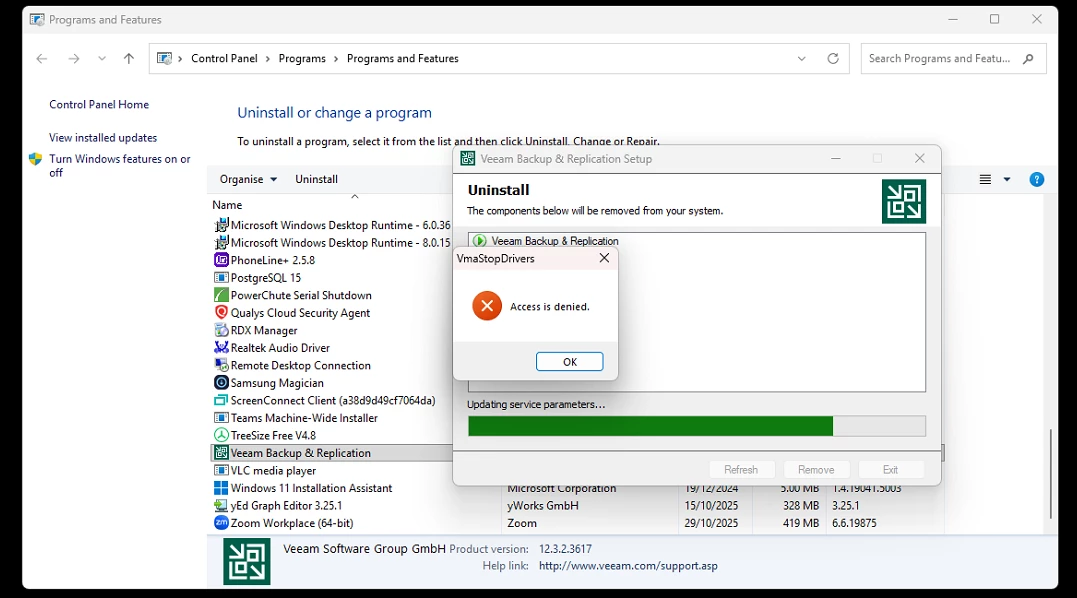Image resolution: width=1077 pixels, height=598 pixels.
Task: Click Programs in the address breadcrumb
Action: tap(302, 58)
